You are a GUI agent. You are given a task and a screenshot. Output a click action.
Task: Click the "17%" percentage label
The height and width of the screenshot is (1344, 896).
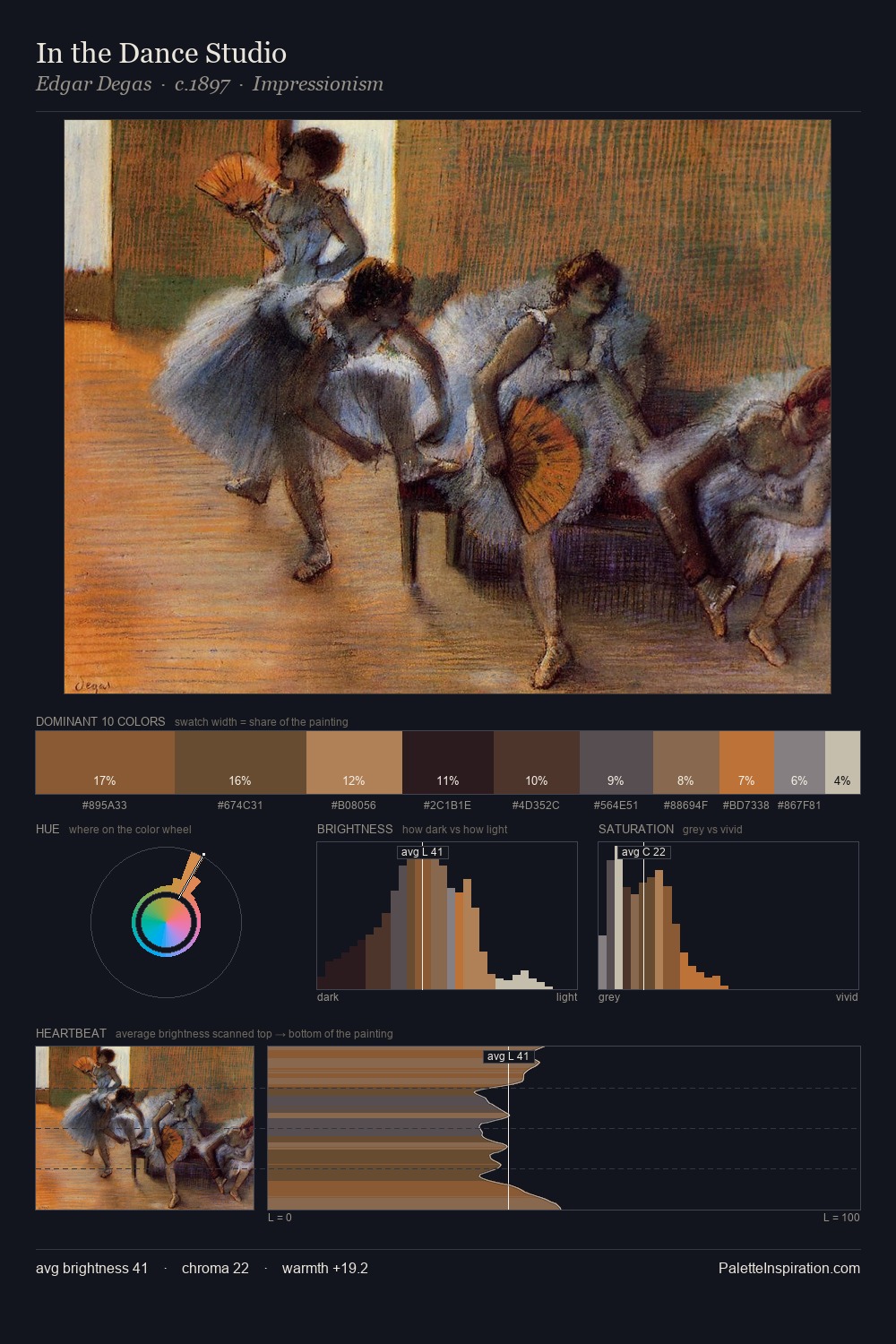(x=105, y=781)
